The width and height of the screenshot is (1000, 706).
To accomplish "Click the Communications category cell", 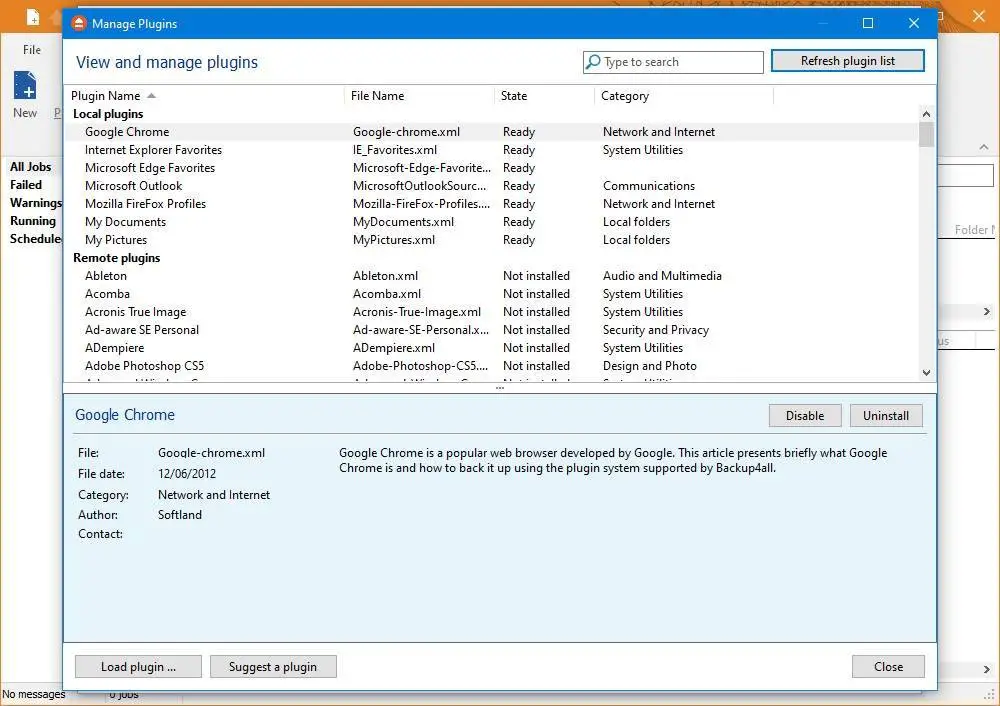I will (x=649, y=186).
